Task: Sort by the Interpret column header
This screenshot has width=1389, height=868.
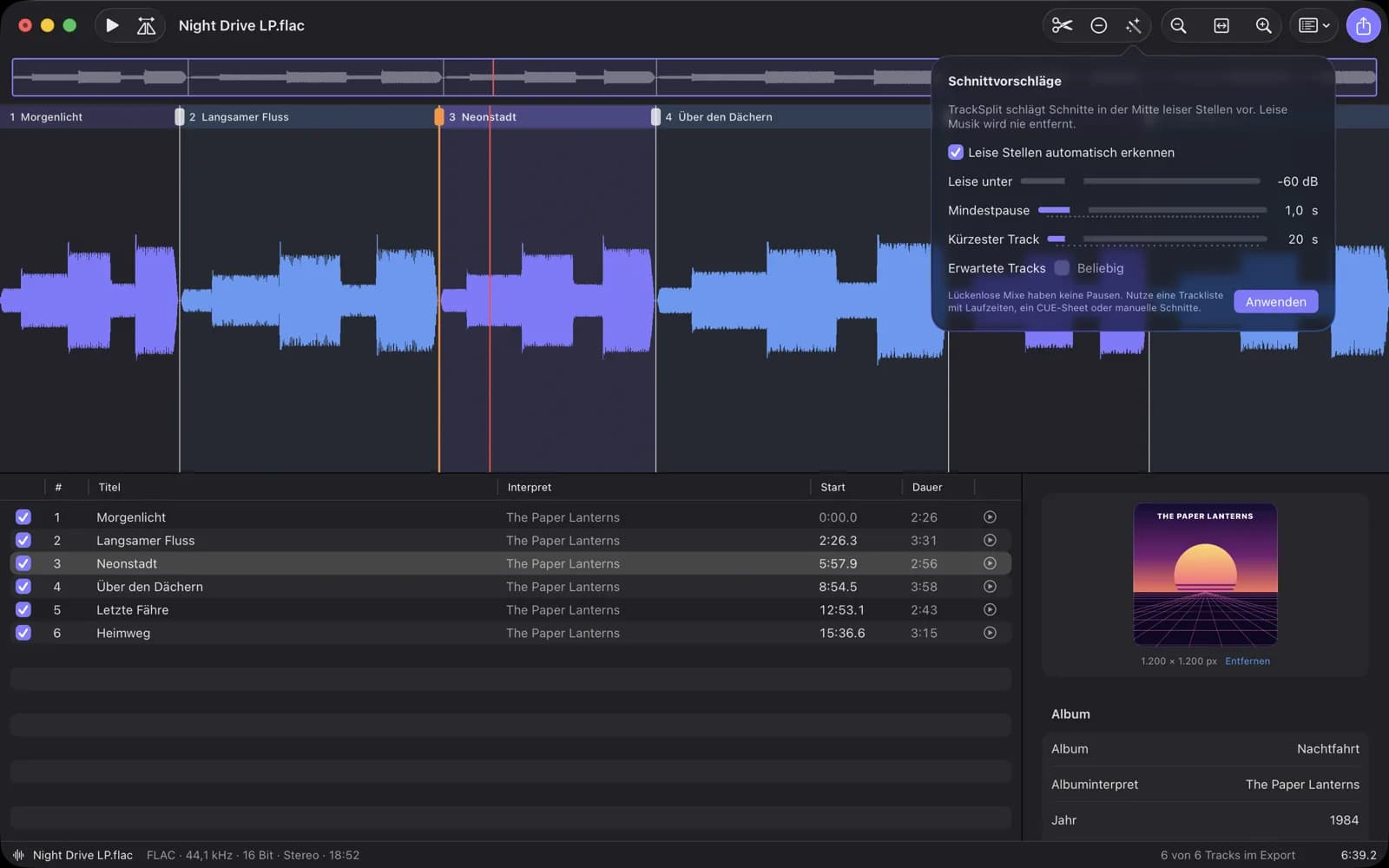Action: 530,487
